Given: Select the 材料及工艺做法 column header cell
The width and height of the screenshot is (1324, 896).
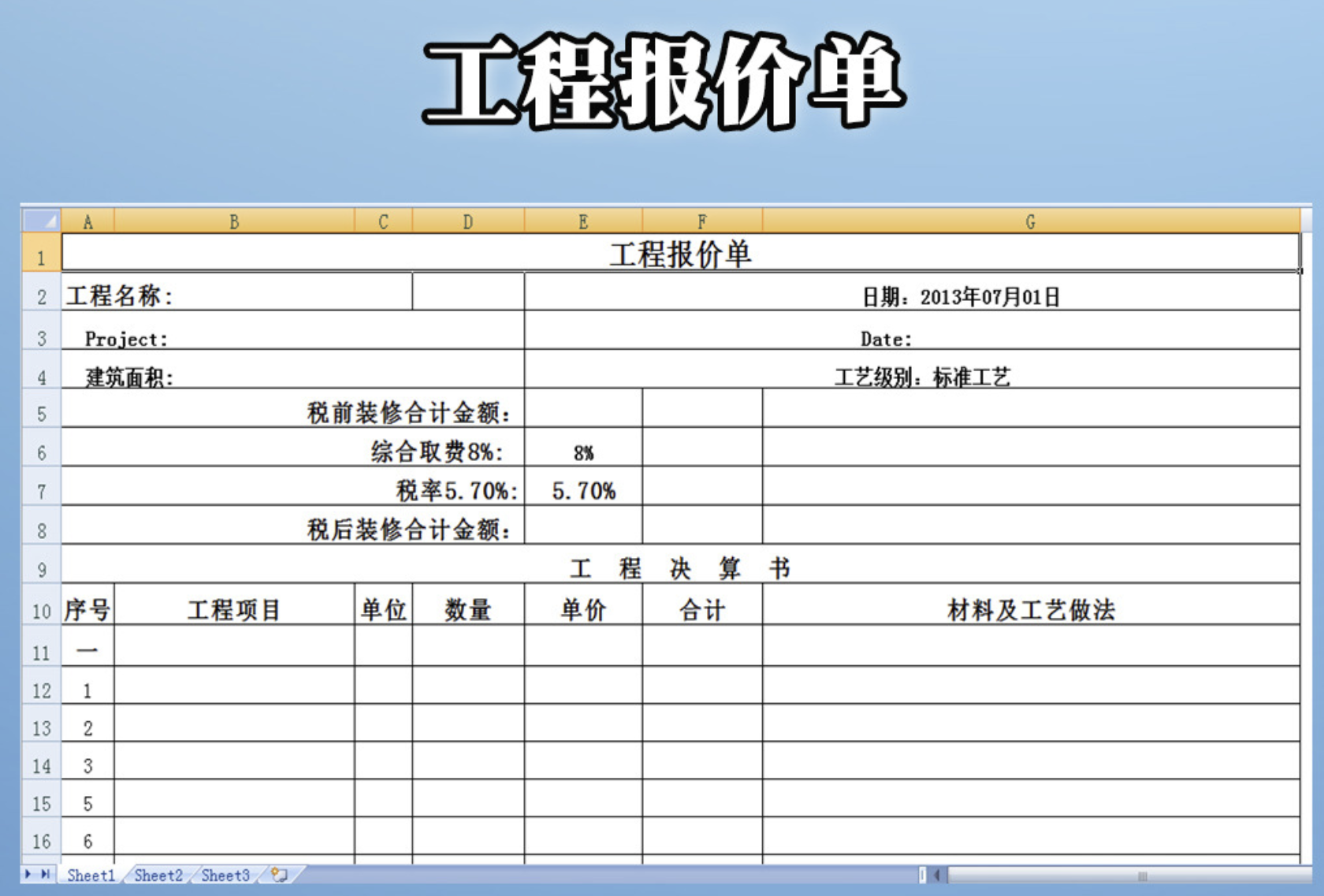Looking at the screenshot, I should coord(1032,608).
